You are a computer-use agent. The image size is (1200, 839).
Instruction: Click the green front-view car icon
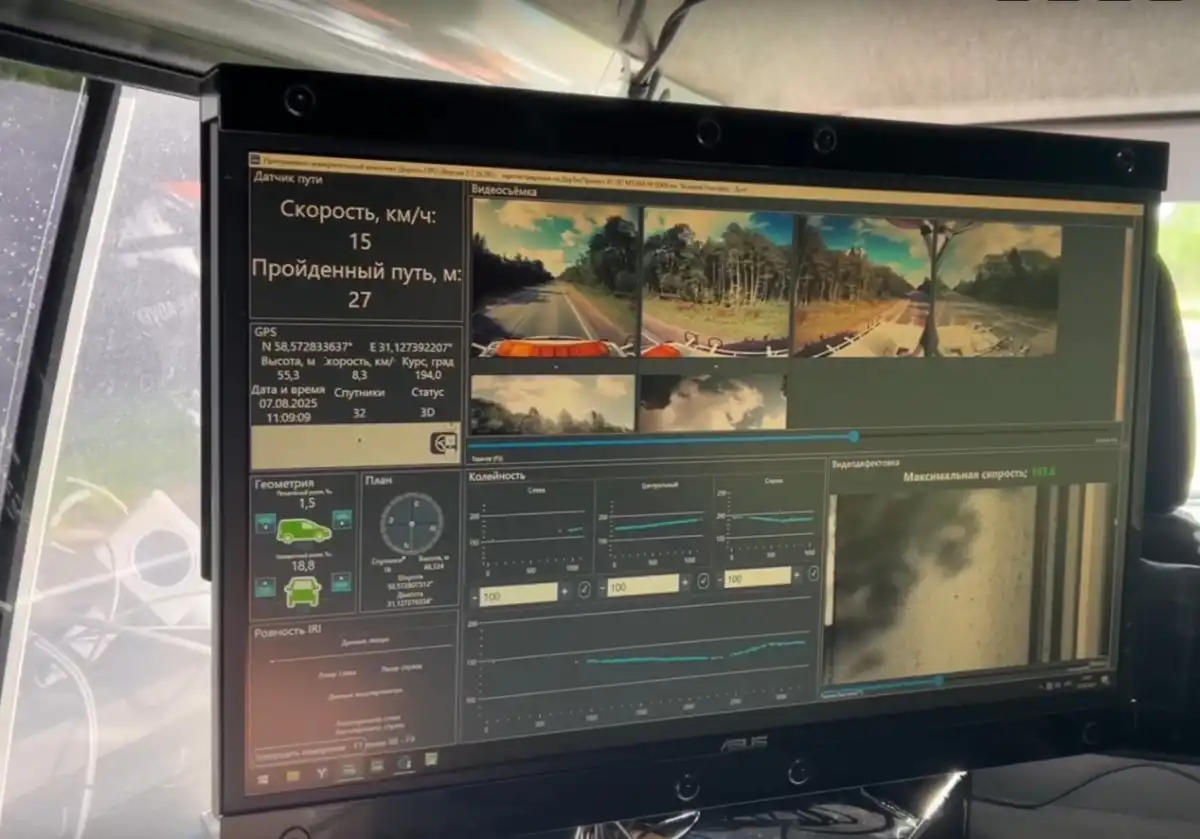[x=302, y=592]
